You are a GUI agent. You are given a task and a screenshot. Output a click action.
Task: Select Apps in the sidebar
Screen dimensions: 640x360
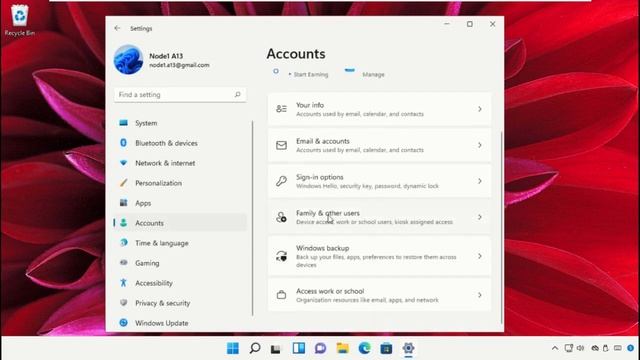coord(180,203)
